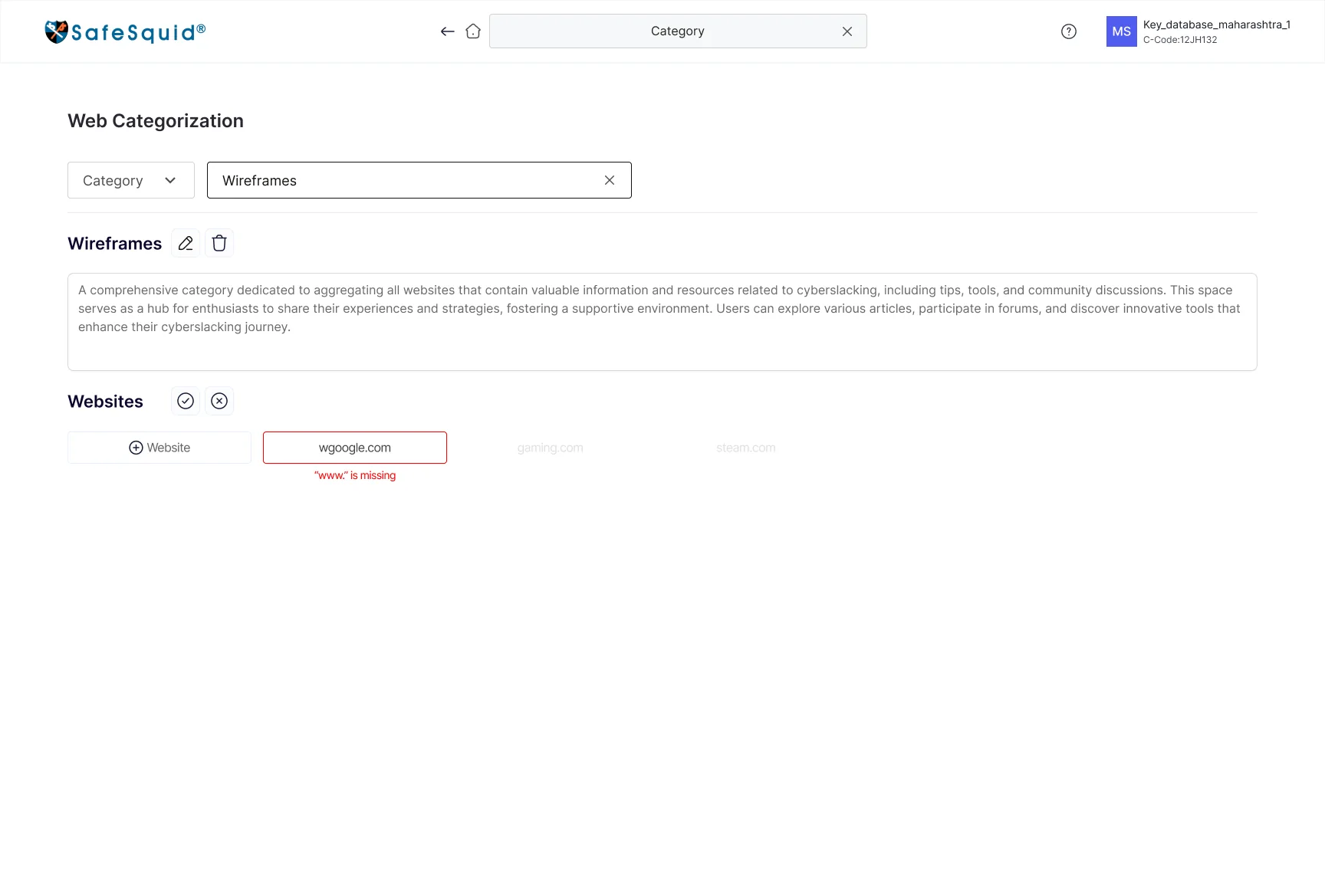Image resolution: width=1325 pixels, height=896 pixels.
Task: Cancel website changes with the X circle
Action: [x=219, y=401]
